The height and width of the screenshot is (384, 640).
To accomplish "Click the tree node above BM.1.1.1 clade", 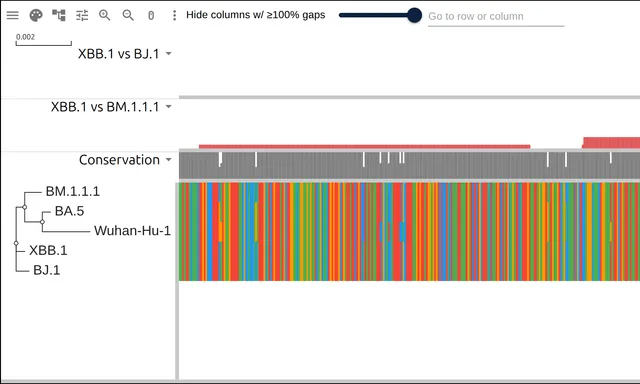I will tap(24, 207).
